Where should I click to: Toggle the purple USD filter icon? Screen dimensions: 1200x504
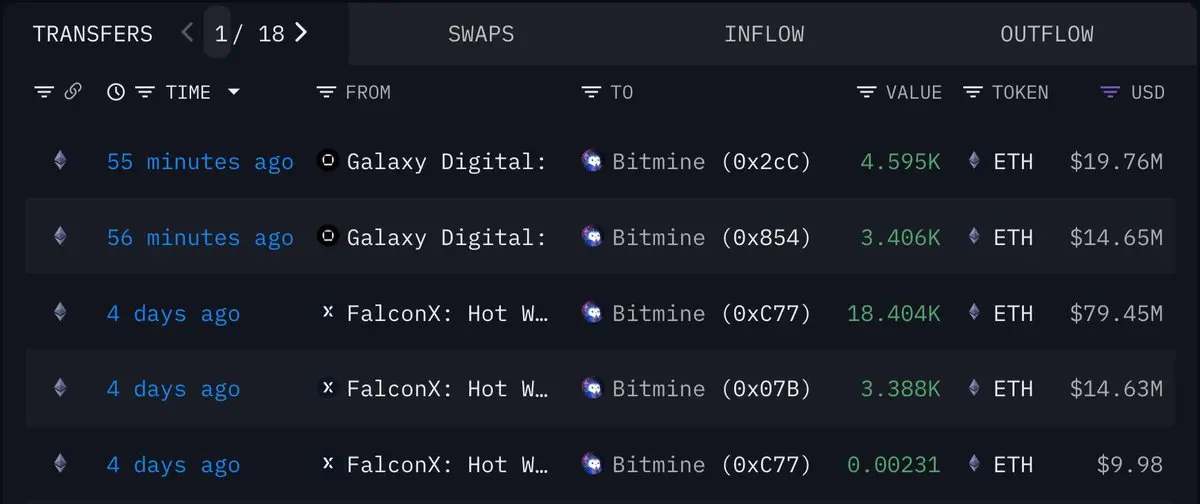pos(1109,92)
